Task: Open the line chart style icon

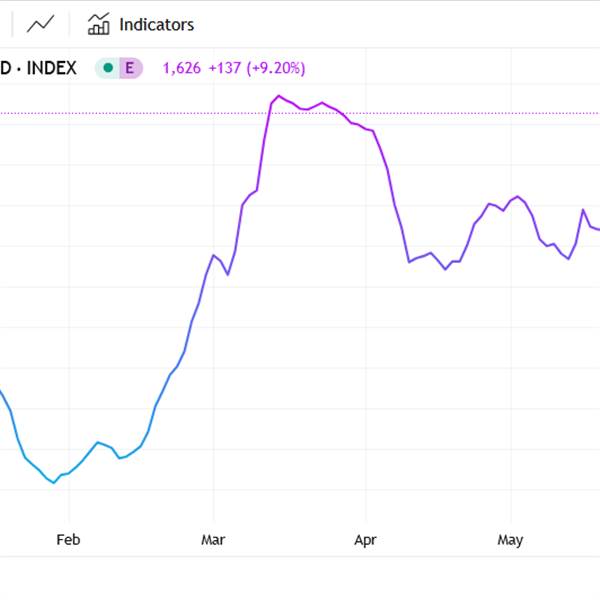Action: point(41,24)
